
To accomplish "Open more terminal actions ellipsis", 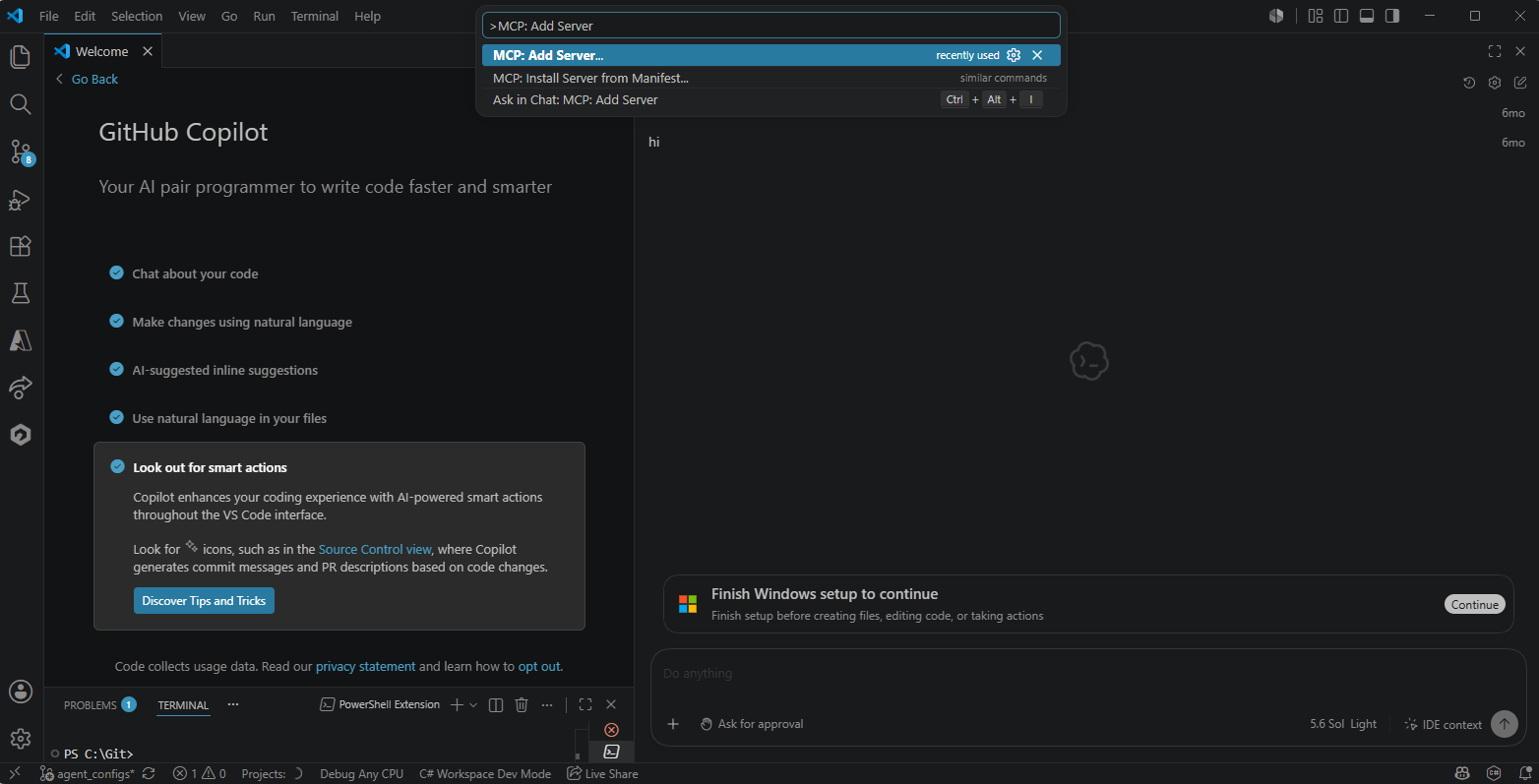I will [547, 704].
